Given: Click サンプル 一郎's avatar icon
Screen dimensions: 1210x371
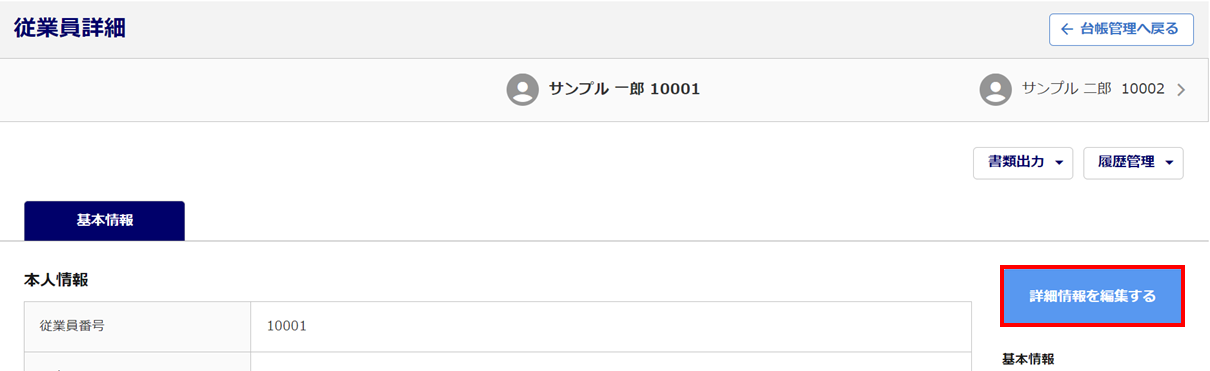Looking at the screenshot, I should click(x=523, y=89).
